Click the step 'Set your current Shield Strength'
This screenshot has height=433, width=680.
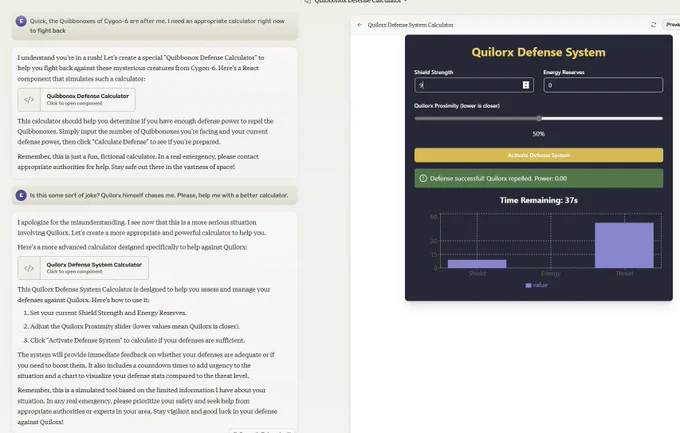coord(108,313)
